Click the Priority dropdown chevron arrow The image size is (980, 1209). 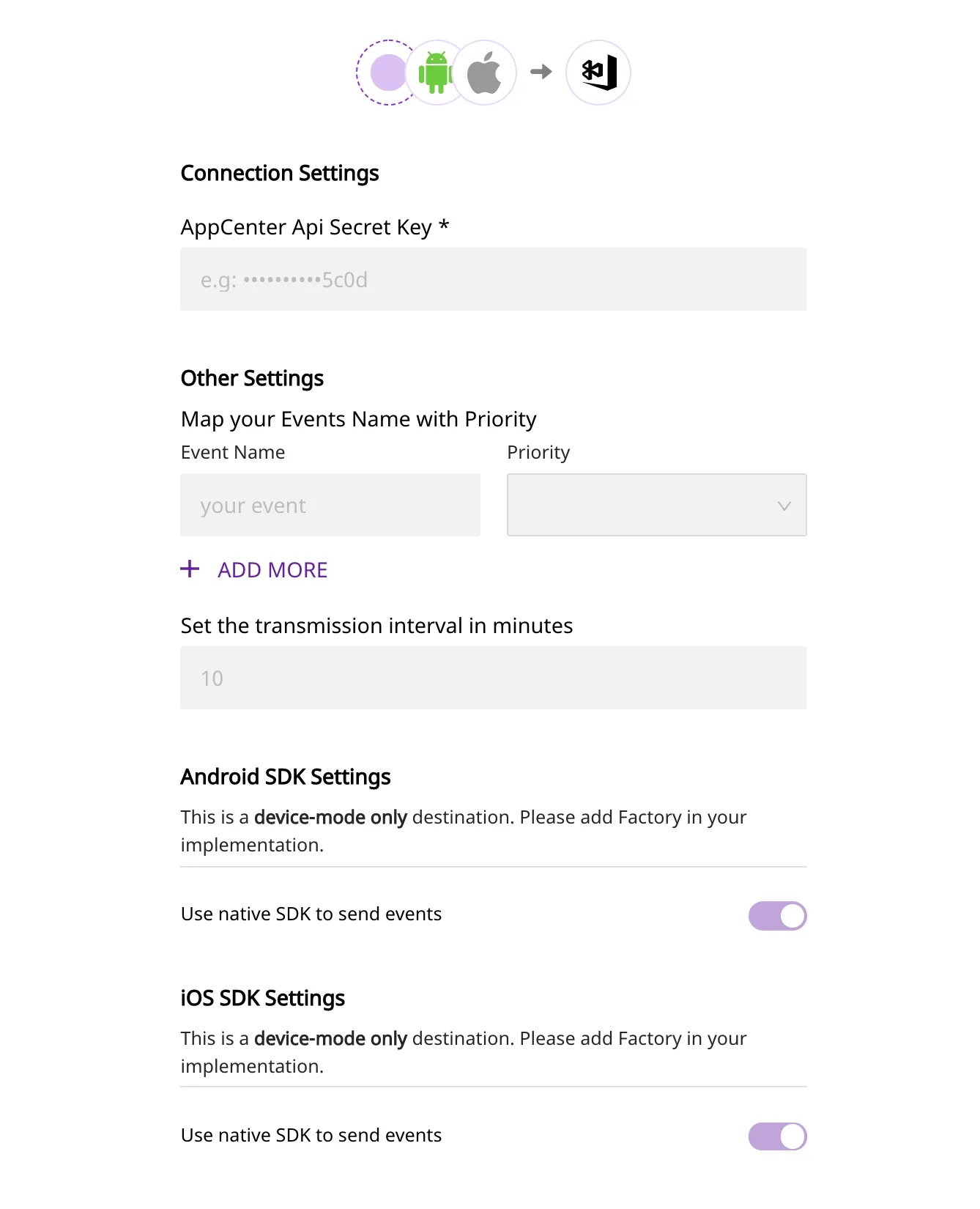click(x=784, y=506)
